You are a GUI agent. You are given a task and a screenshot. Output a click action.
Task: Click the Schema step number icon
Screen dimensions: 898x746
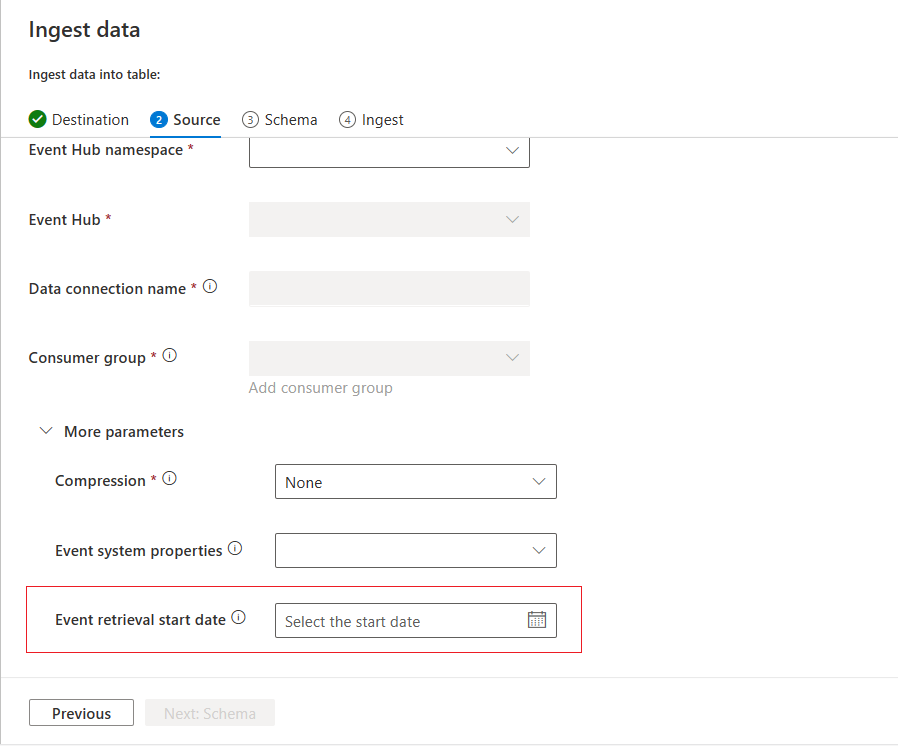[250, 119]
